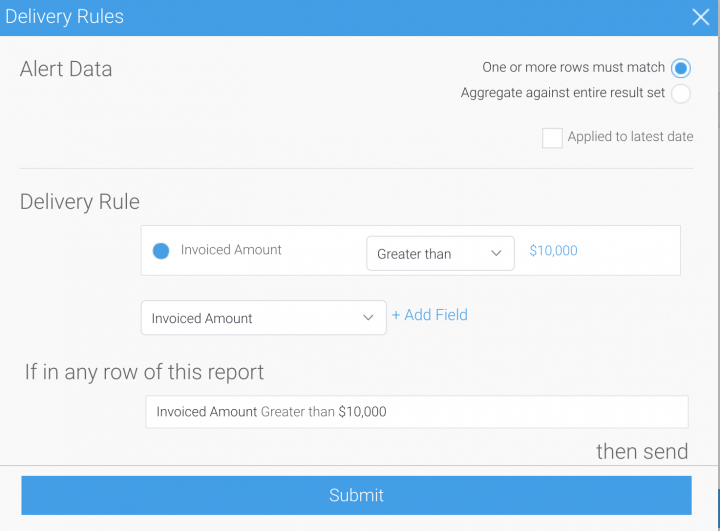The width and height of the screenshot is (720, 531).
Task: Choose 'Aggregate against entire result set' radio
Action: point(681,94)
